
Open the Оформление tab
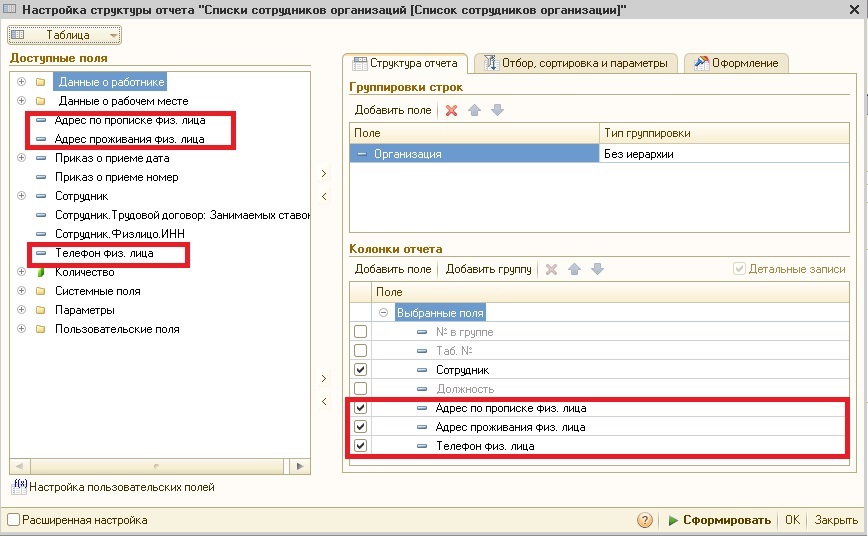736,63
